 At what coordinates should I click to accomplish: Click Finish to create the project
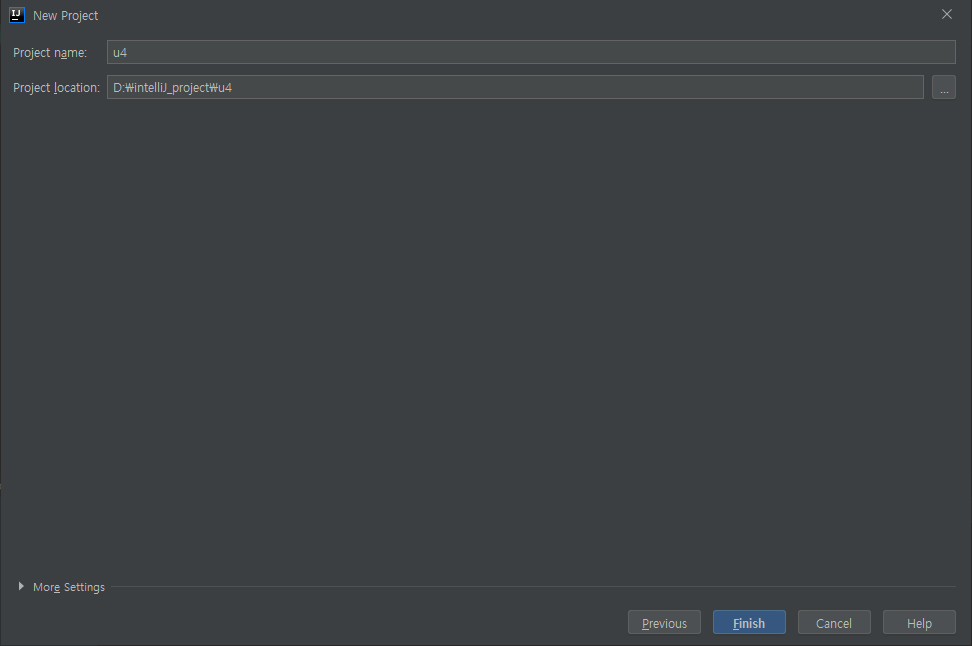pos(749,622)
